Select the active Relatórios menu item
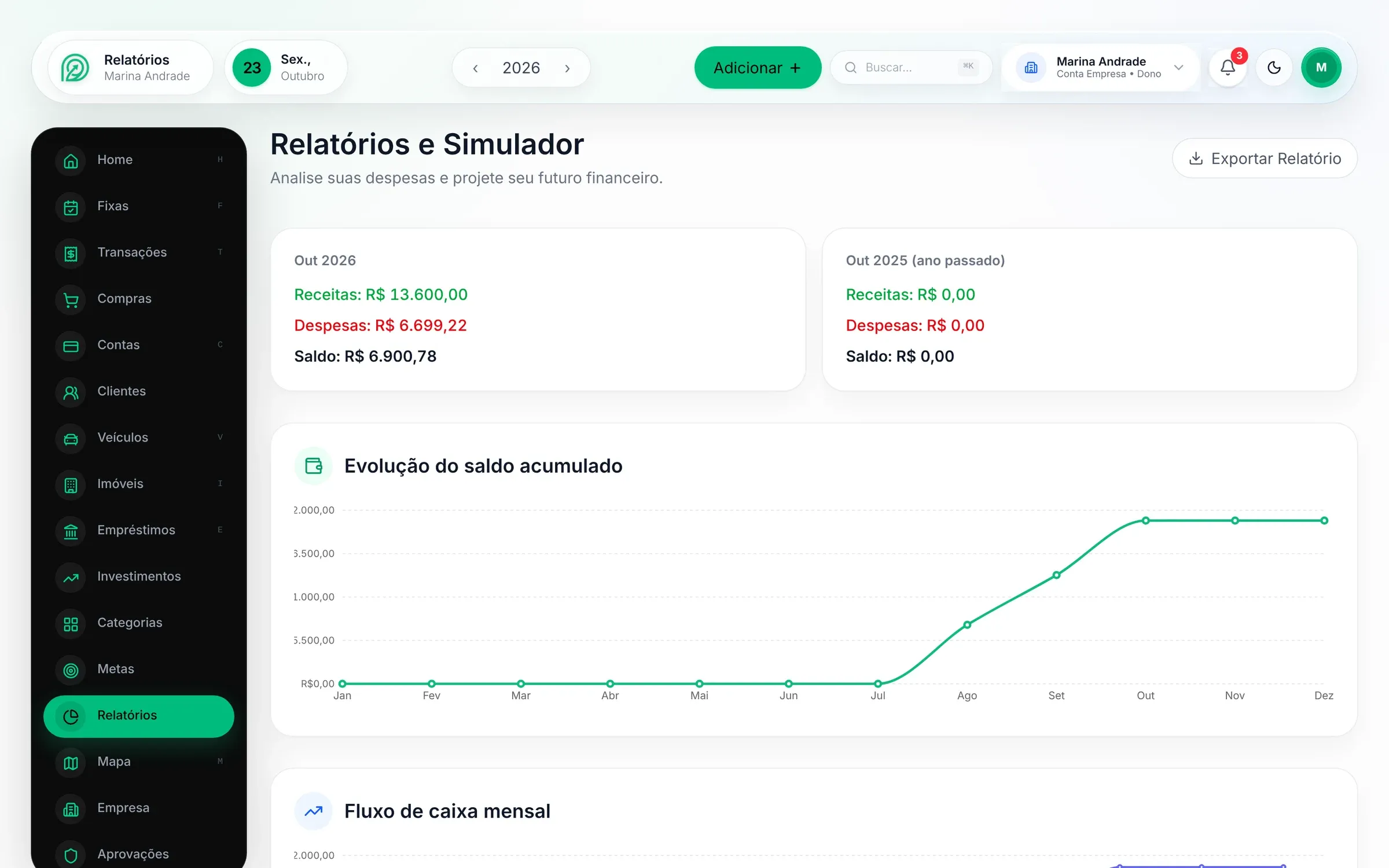Viewport: 1389px width, 868px height. click(139, 716)
